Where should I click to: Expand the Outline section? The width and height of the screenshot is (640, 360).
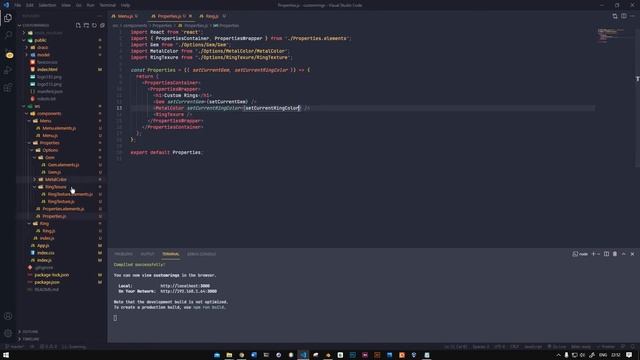pos(29,332)
